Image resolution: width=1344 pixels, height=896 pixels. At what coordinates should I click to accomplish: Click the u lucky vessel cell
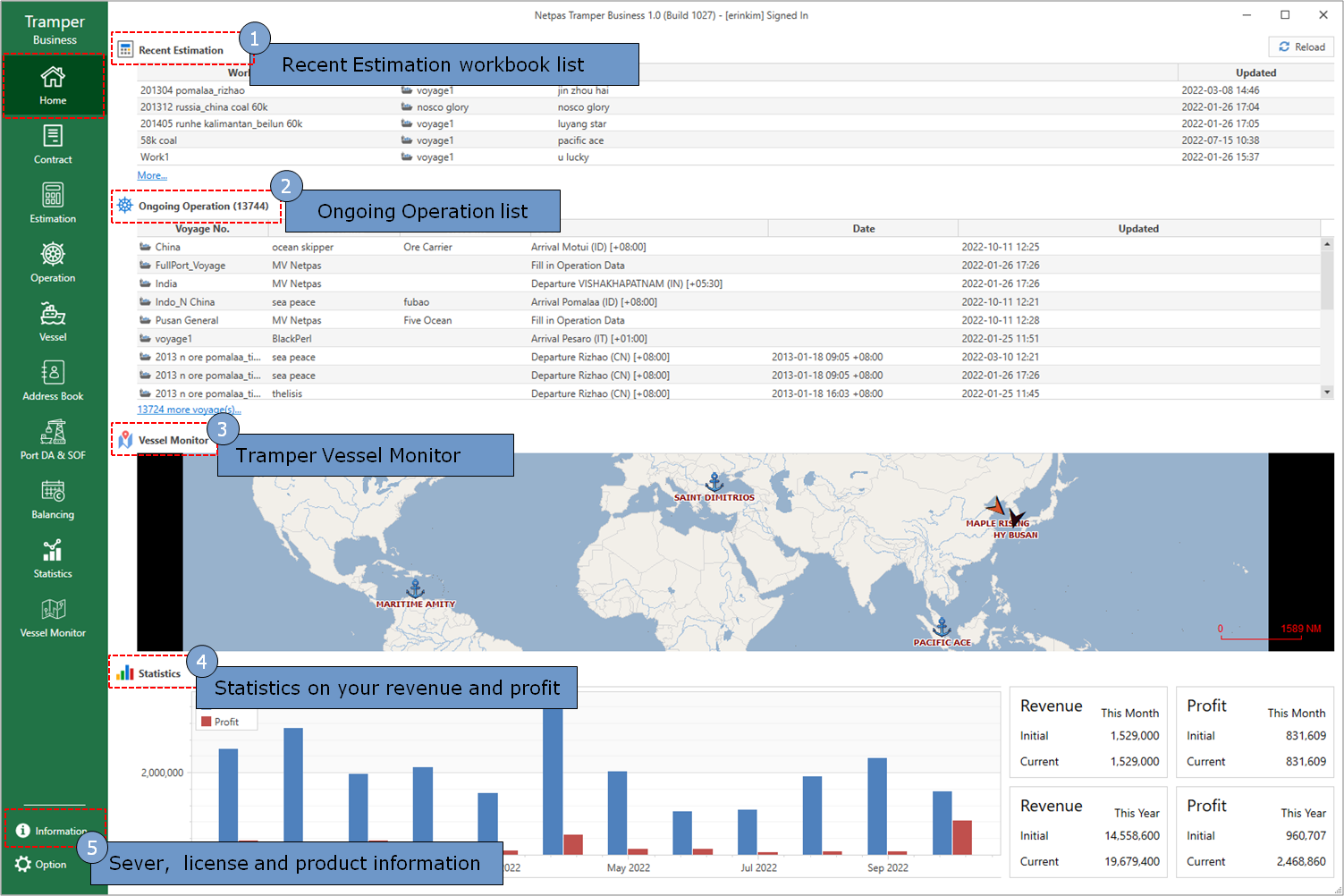(x=573, y=157)
